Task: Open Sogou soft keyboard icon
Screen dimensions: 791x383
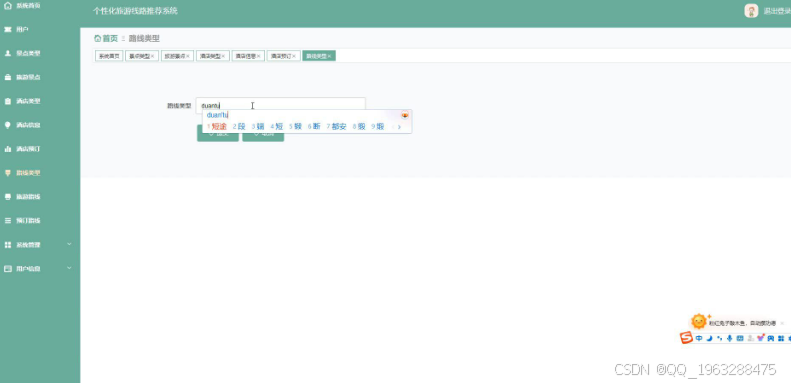Action: [x=740, y=338]
